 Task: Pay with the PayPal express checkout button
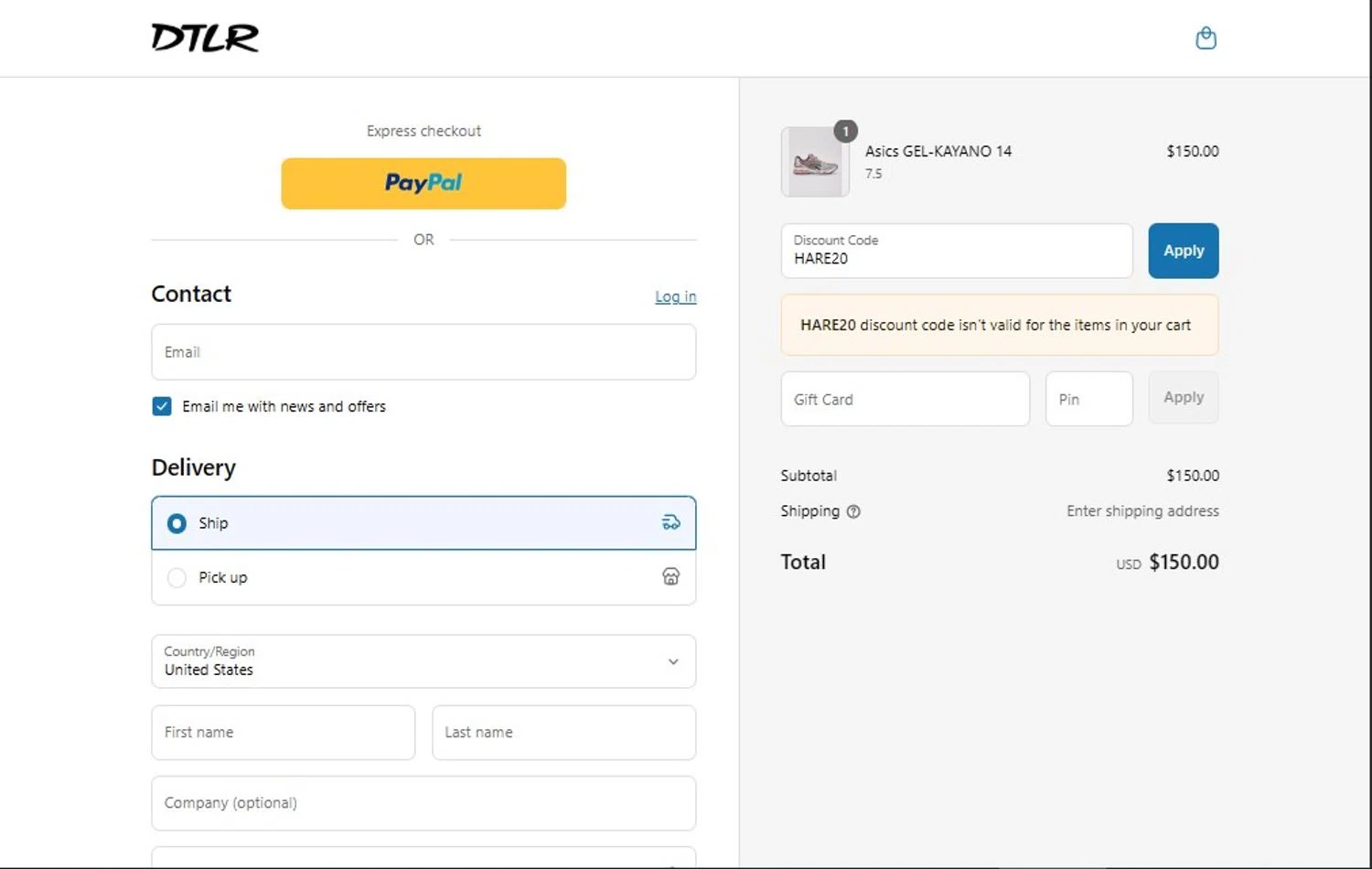[x=423, y=184]
